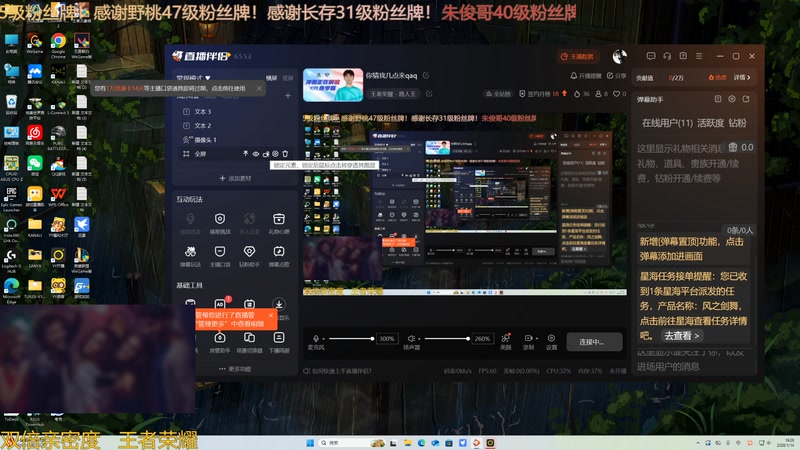The height and width of the screenshot is (450, 800).
Task: Open the customer service headset icon
Action: tap(667, 56)
